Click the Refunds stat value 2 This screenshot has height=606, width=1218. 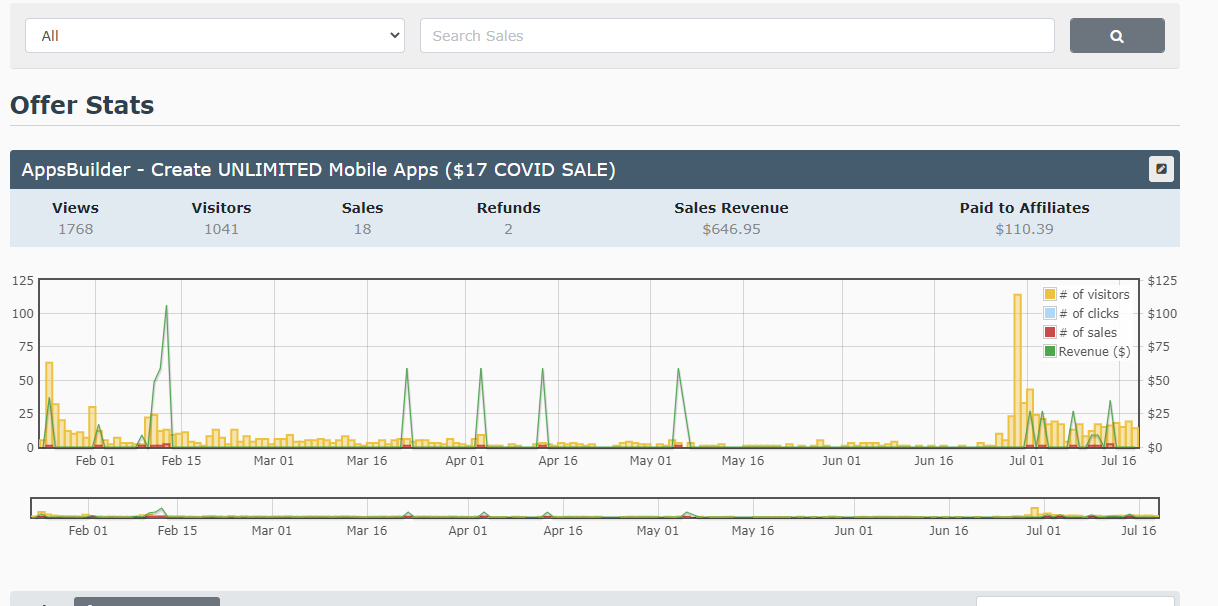pyautogui.click(x=508, y=229)
